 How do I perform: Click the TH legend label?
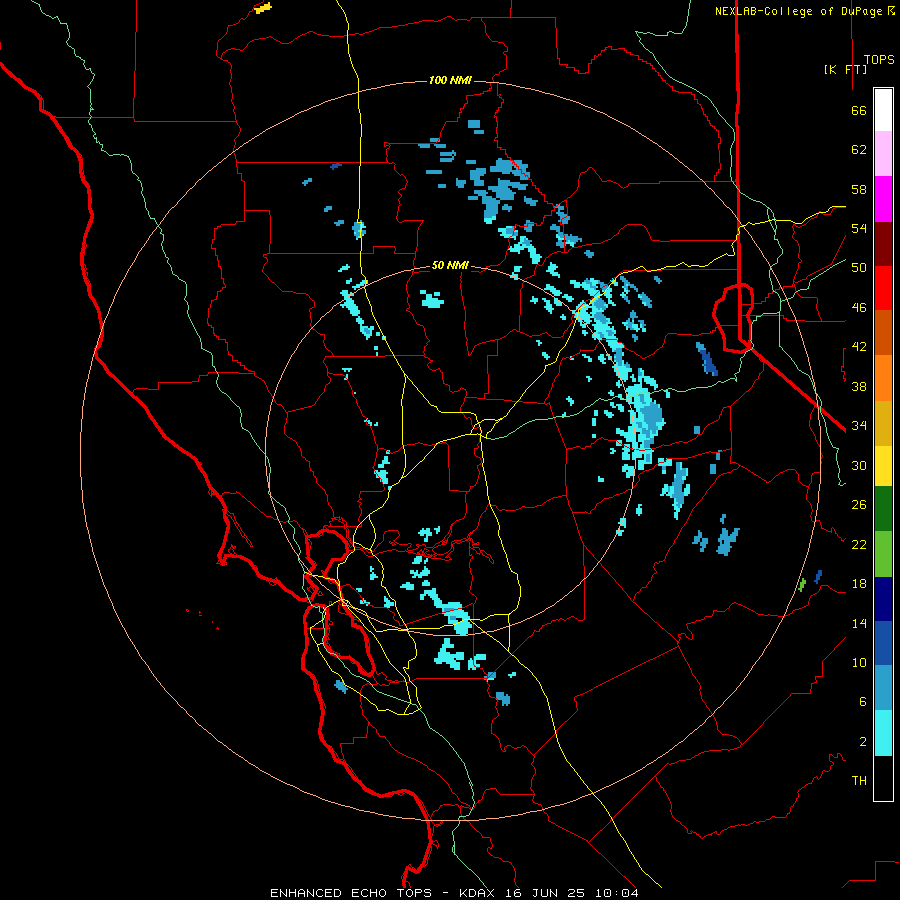[859, 781]
